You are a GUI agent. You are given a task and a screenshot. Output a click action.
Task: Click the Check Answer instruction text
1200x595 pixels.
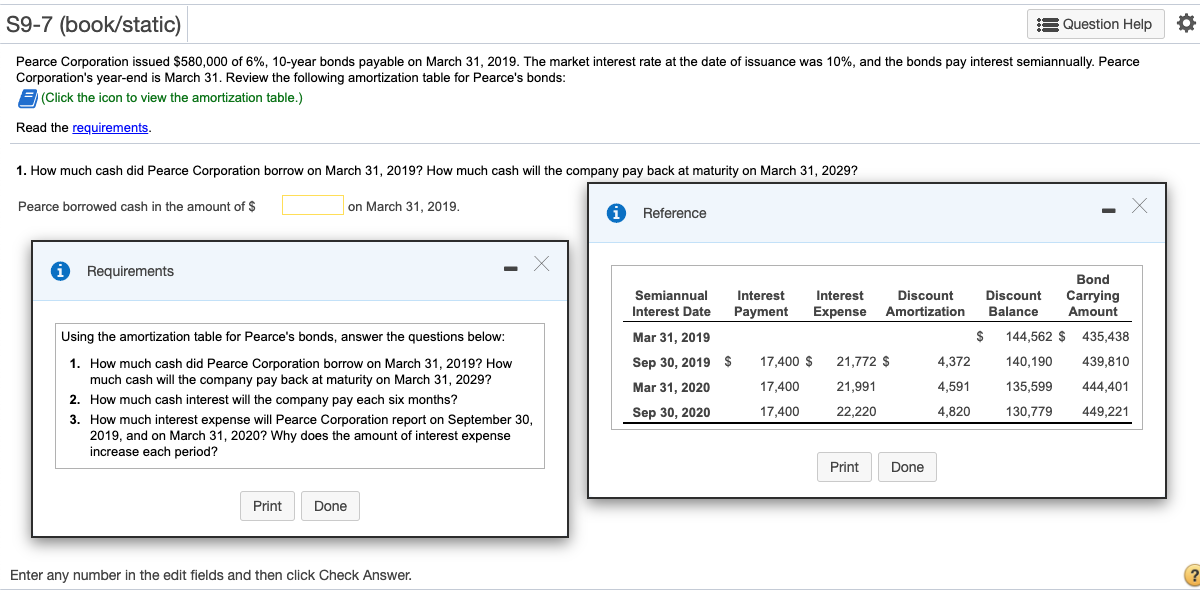tap(210, 575)
